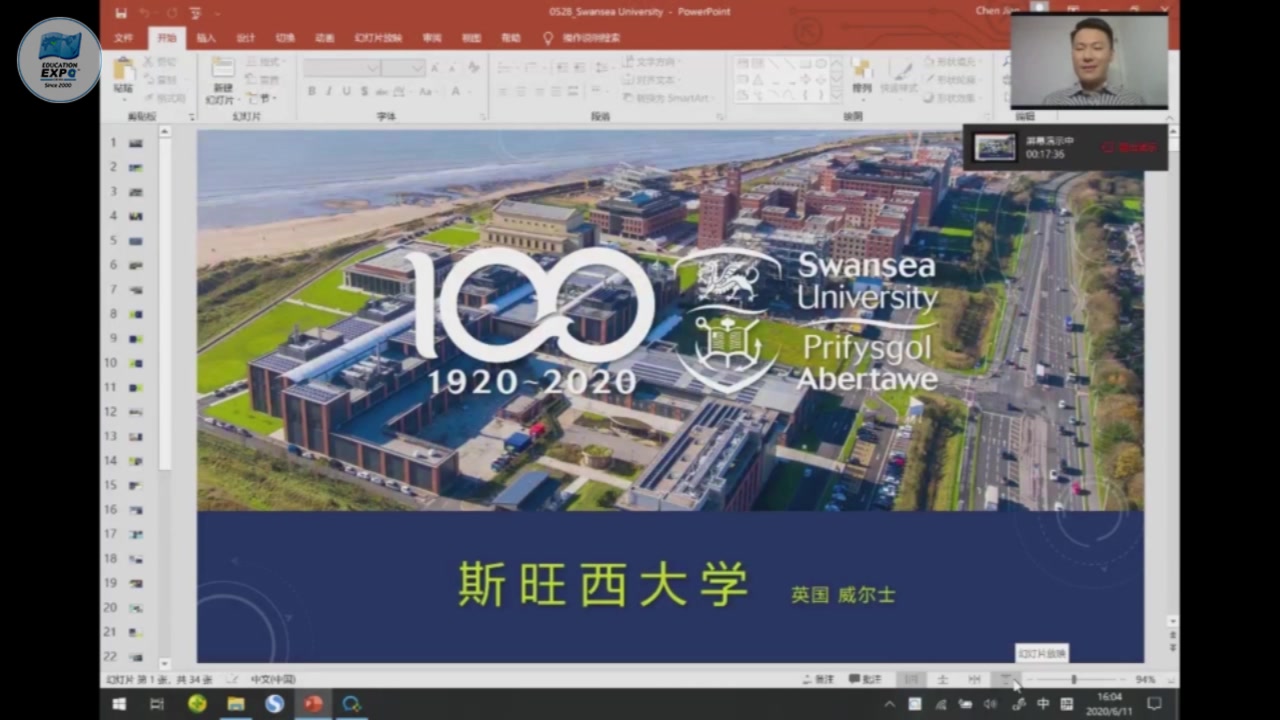Open Task View on the taskbar
1280x720 pixels.
(157, 705)
